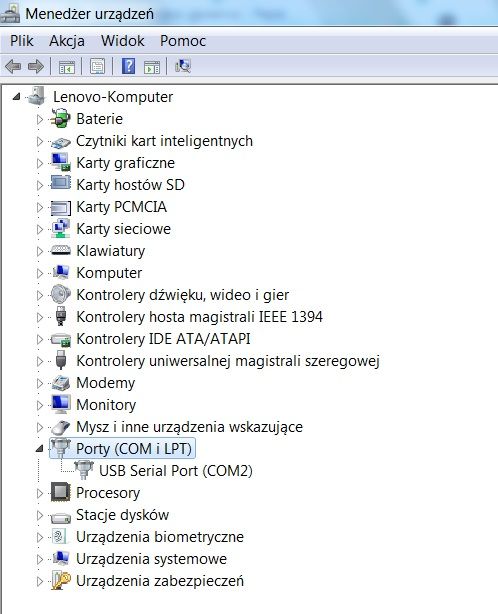The image size is (498, 614).
Task: Collapse the Porty (COM i LPT) node
Action: [x=40, y=449]
